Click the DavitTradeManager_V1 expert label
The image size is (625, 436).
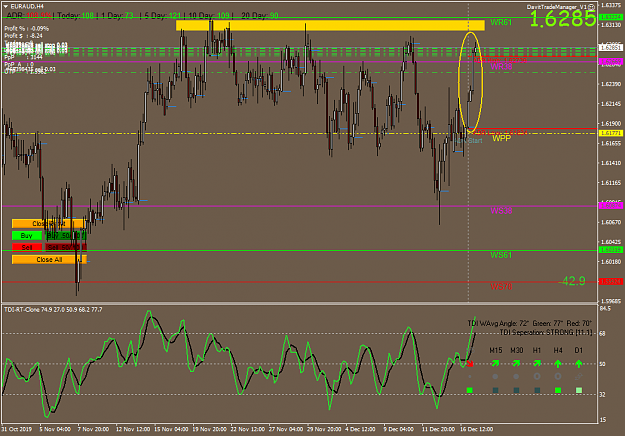click(x=557, y=7)
